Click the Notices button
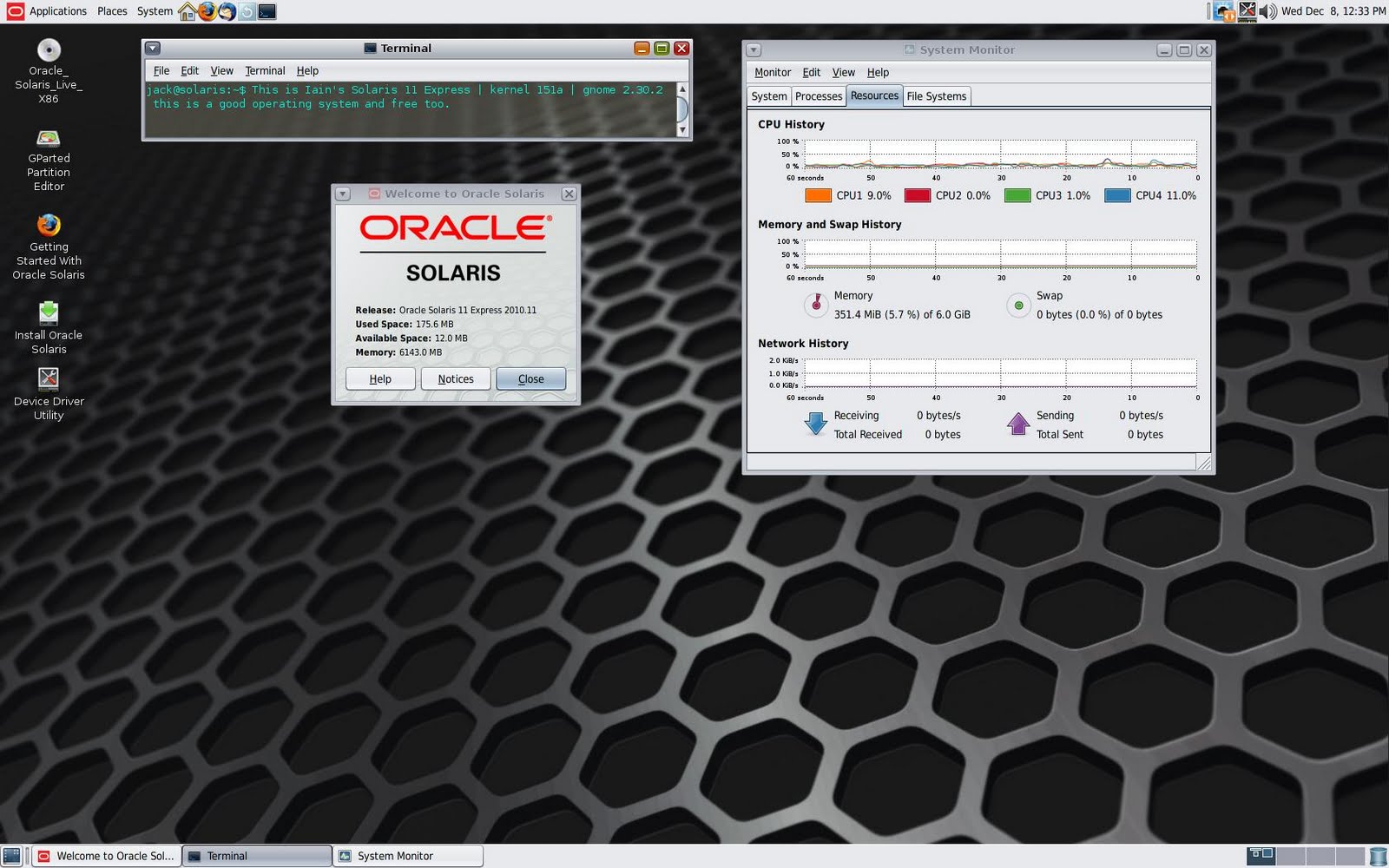 coord(456,379)
